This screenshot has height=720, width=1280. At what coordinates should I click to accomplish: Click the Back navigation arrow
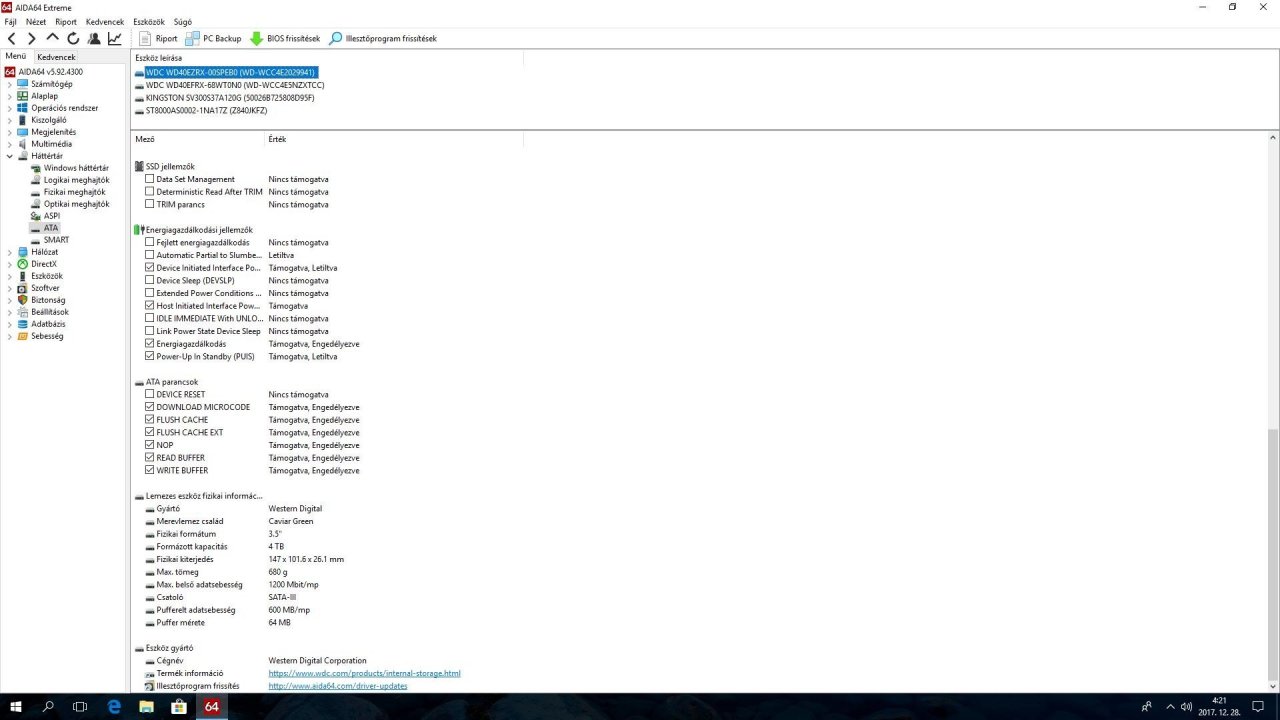[x=12, y=38]
